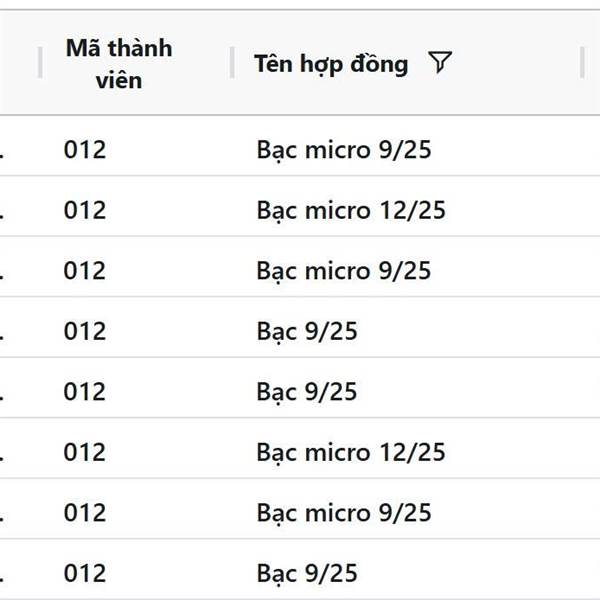Click the Tên hợp đồng header label
The width and height of the screenshot is (600, 600).
tap(331, 64)
